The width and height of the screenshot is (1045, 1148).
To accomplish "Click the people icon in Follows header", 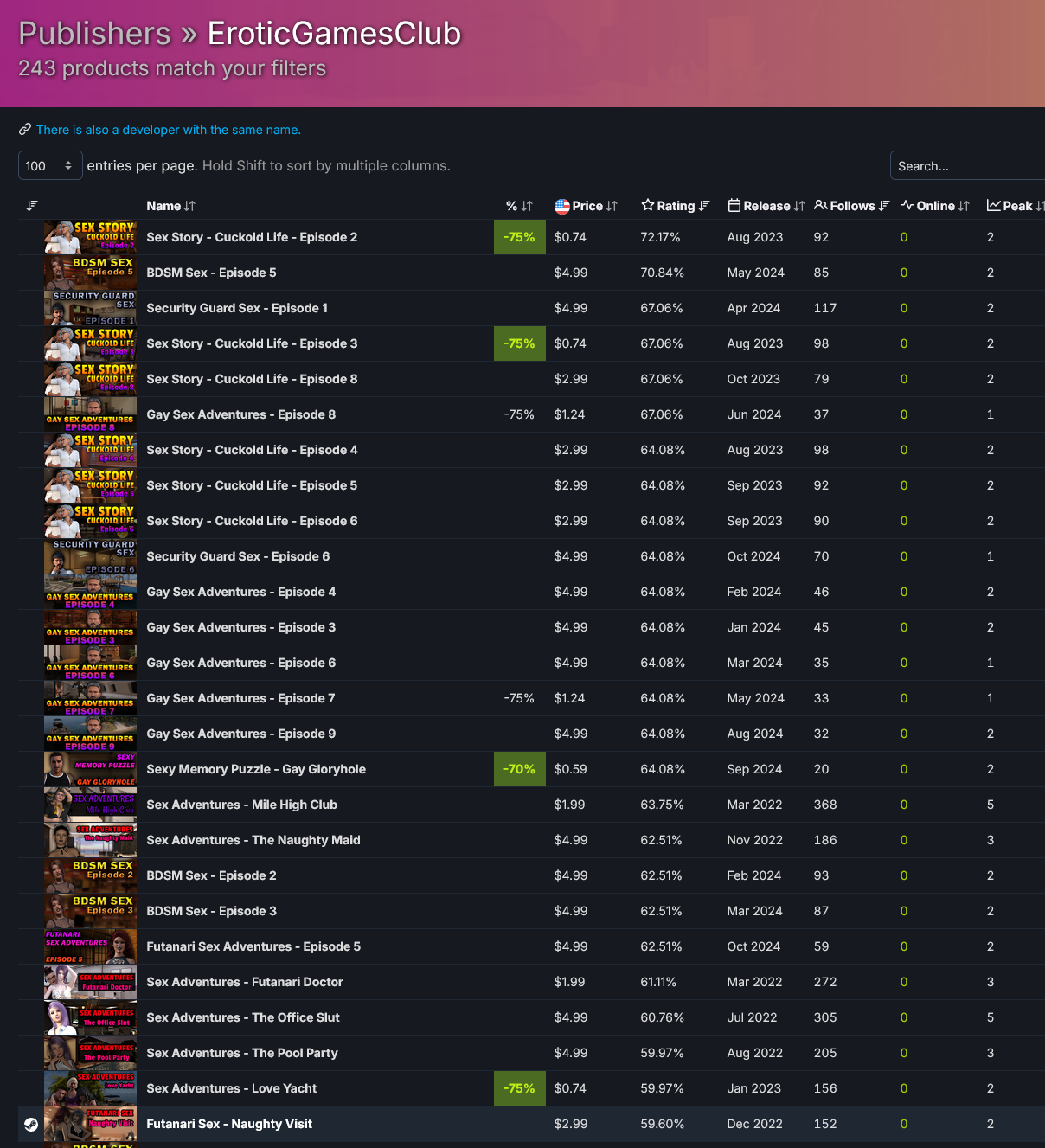I will [x=821, y=206].
